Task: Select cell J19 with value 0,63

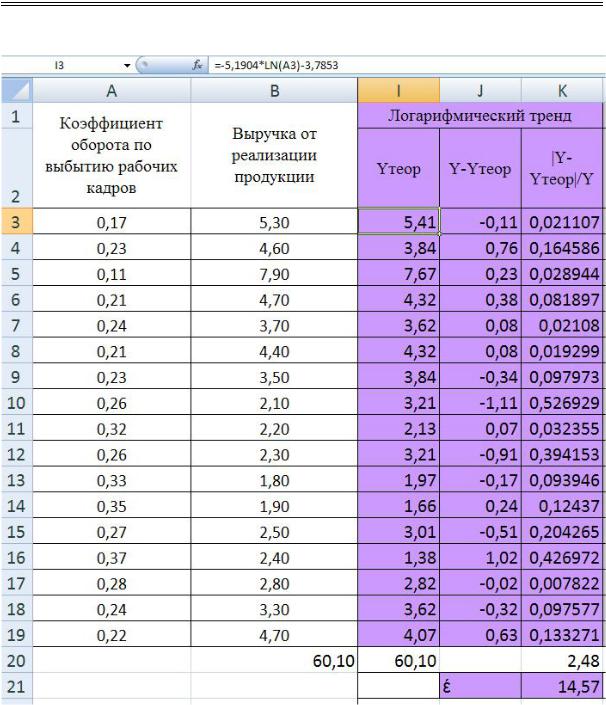Action: [480, 635]
